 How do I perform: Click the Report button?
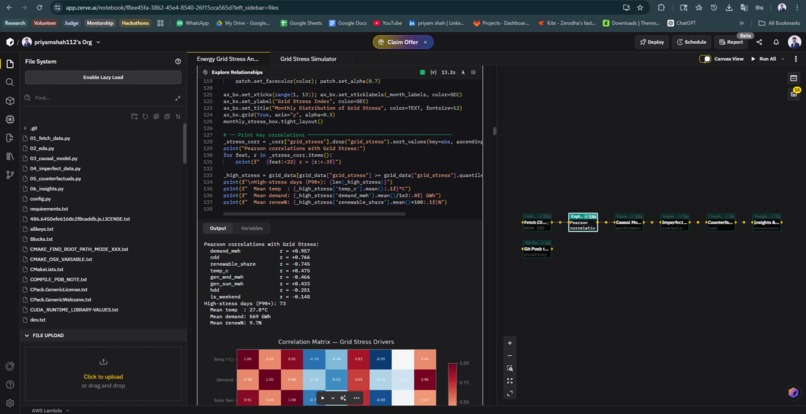[730, 42]
